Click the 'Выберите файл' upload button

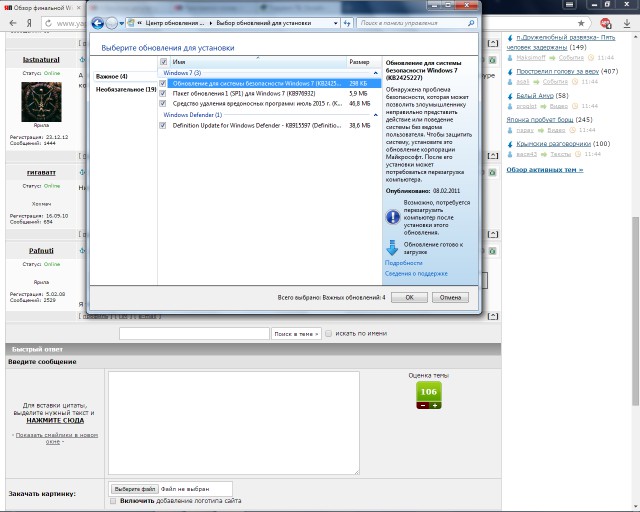[134, 489]
